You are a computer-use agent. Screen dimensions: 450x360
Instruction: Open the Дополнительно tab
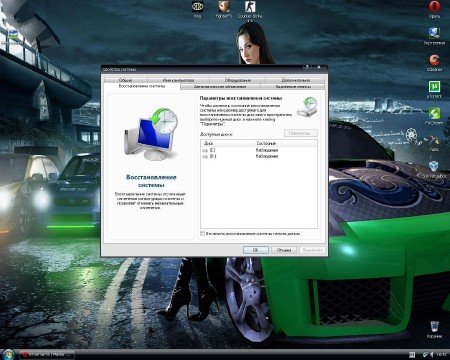tap(295, 80)
